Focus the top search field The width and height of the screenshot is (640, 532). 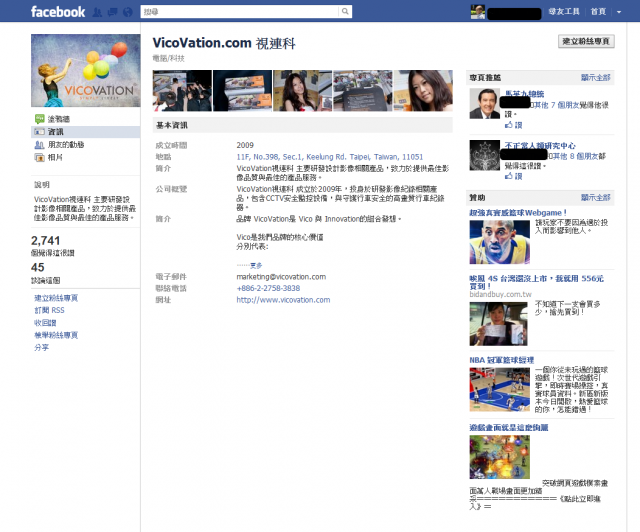pyautogui.click(x=240, y=11)
